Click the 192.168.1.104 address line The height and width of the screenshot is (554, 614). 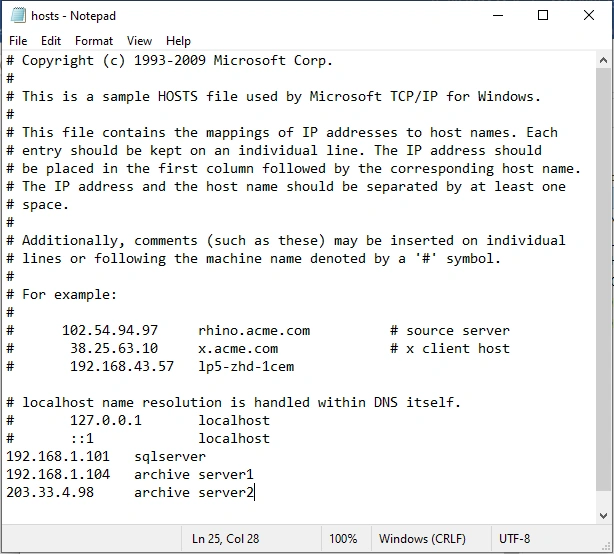[58, 474]
